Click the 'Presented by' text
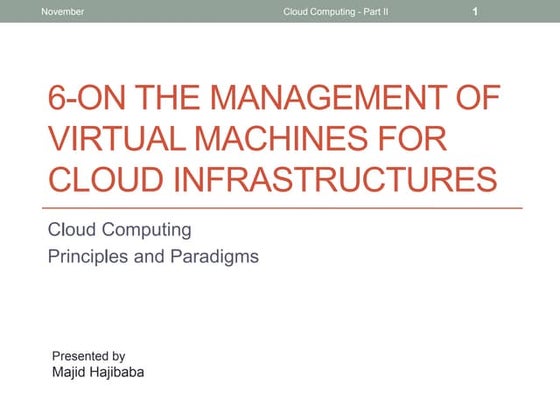This screenshot has height=420, width=560. [89, 356]
